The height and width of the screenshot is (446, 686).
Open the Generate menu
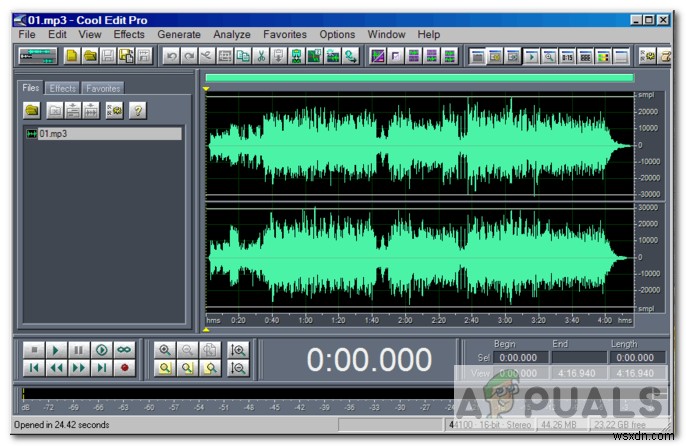pyautogui.click(x=179, y=34)
